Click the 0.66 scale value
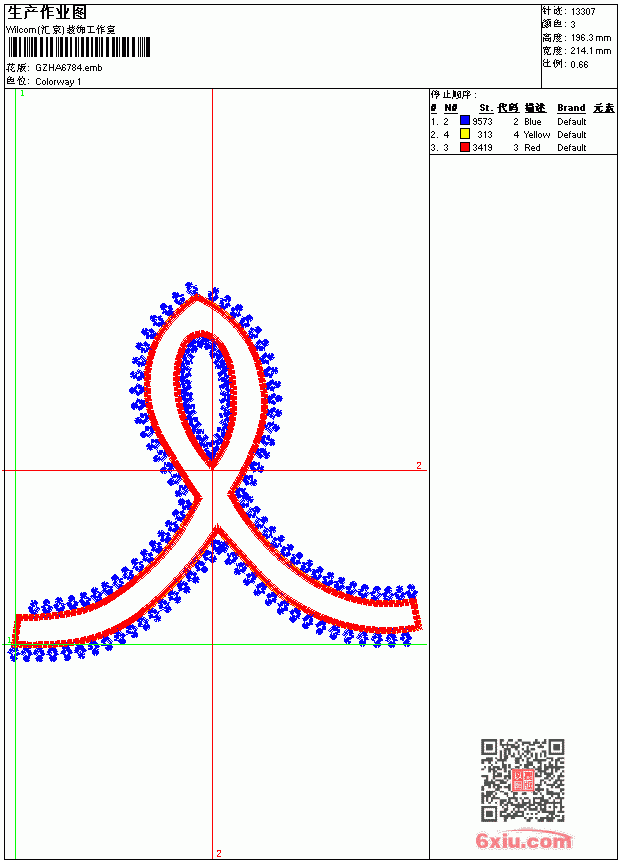The height and width of the screenshot is (860, 620). click(x=579, y=64)
